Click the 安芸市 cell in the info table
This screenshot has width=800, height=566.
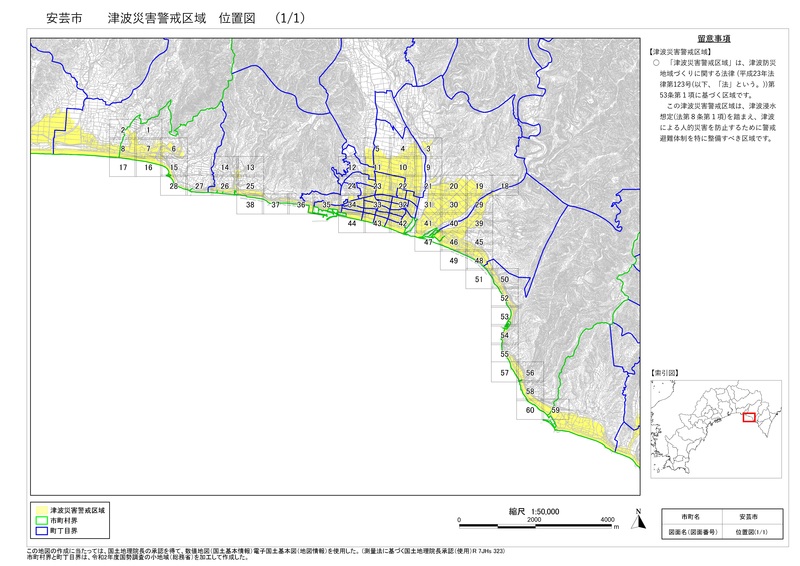point(747,518)
